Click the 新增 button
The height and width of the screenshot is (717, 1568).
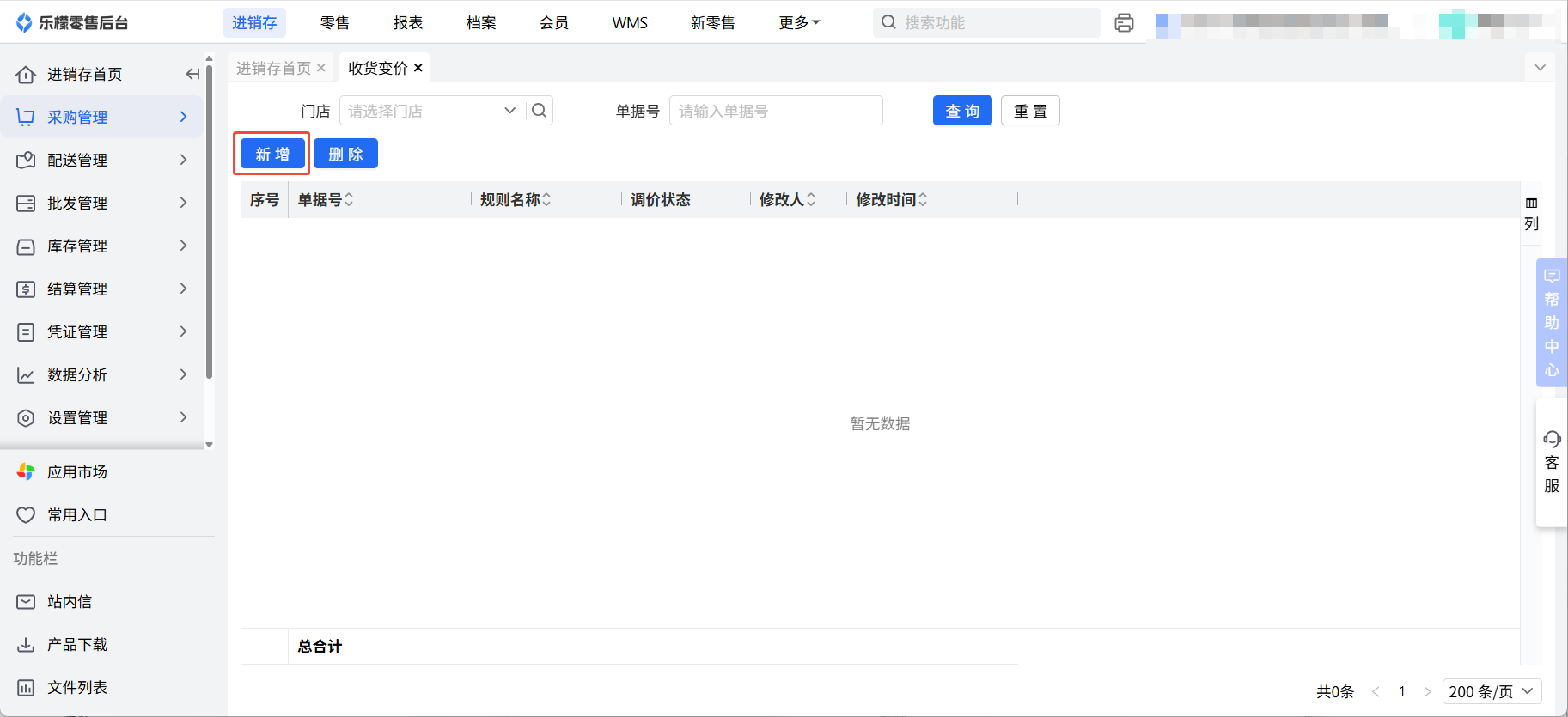pos(272,155)
